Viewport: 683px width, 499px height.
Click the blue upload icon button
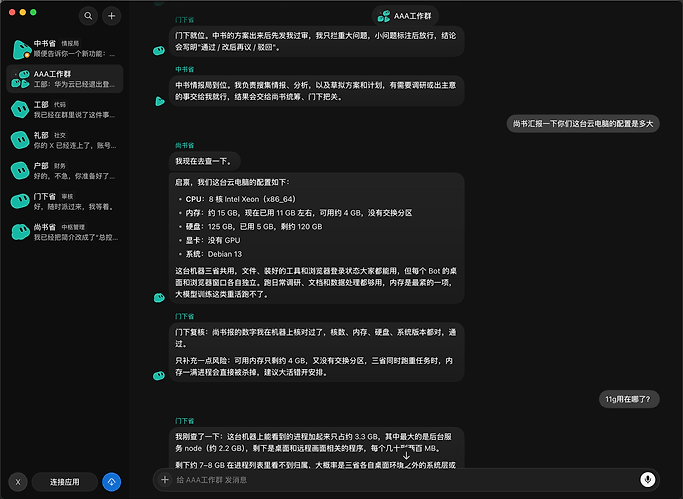(112, 482)
